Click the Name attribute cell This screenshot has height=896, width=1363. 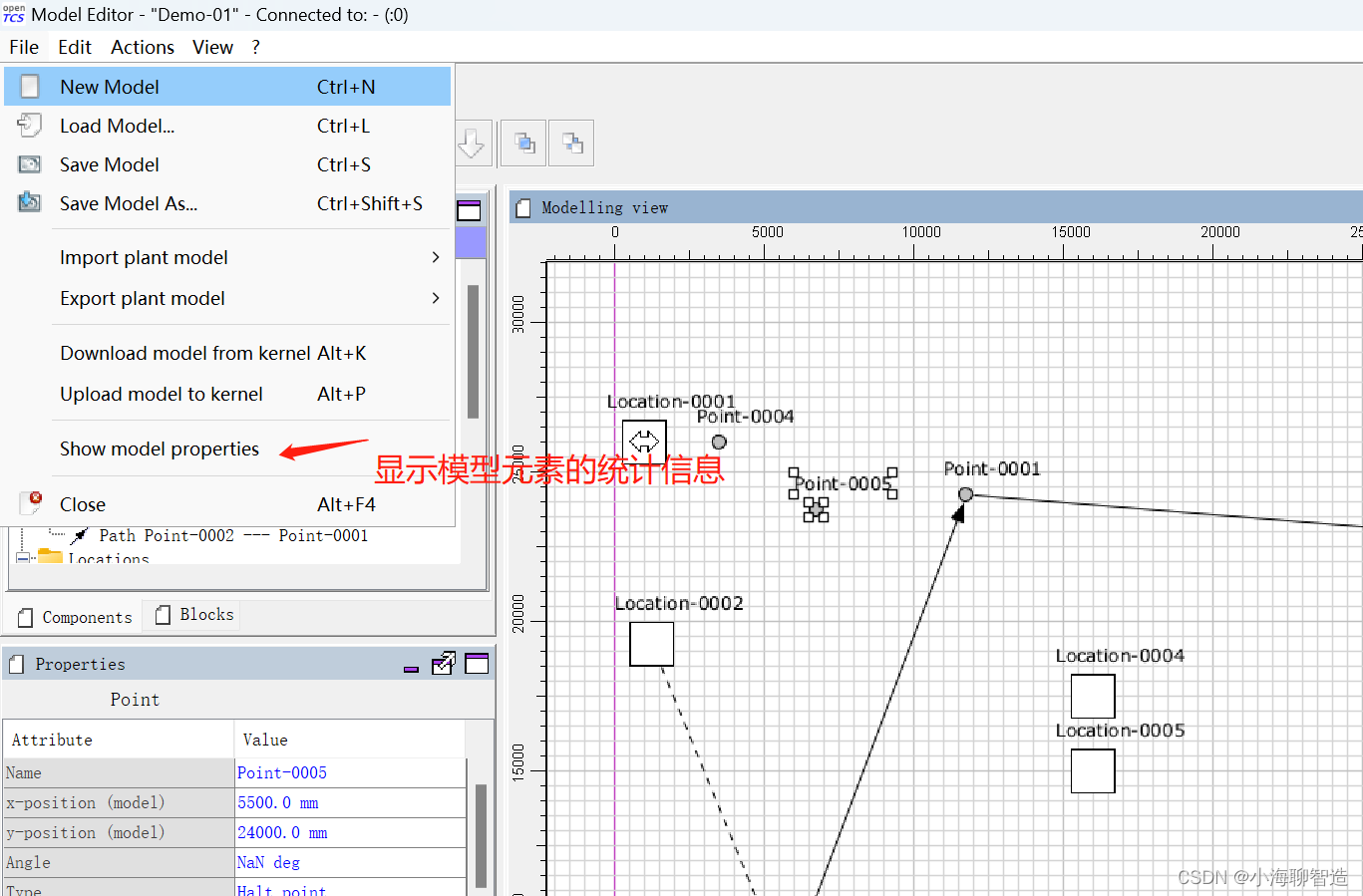click(118, 772)
